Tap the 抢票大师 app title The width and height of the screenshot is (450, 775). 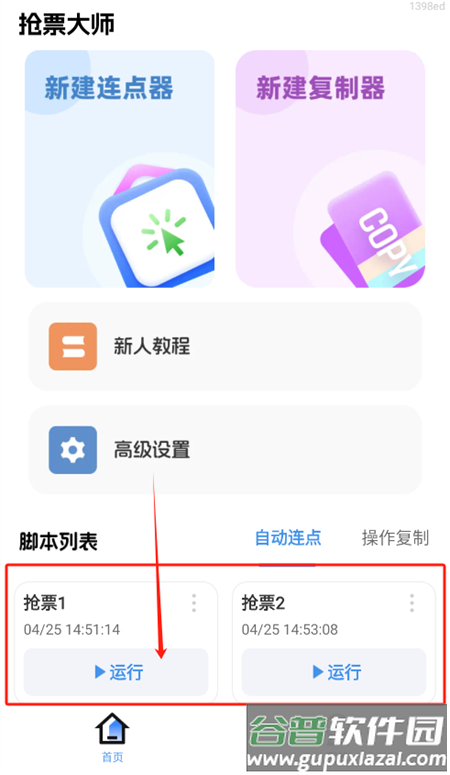click(x=67, y=24)
